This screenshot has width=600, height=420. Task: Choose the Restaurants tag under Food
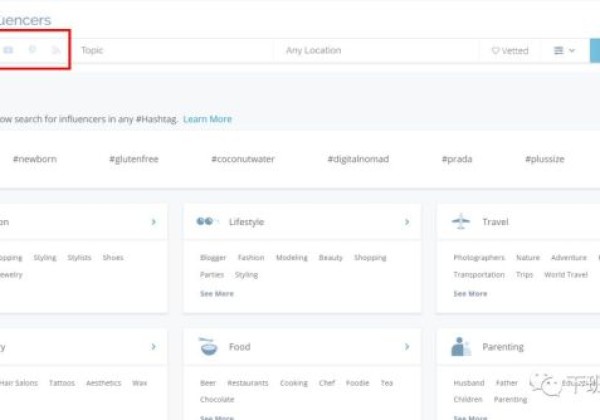247,383
